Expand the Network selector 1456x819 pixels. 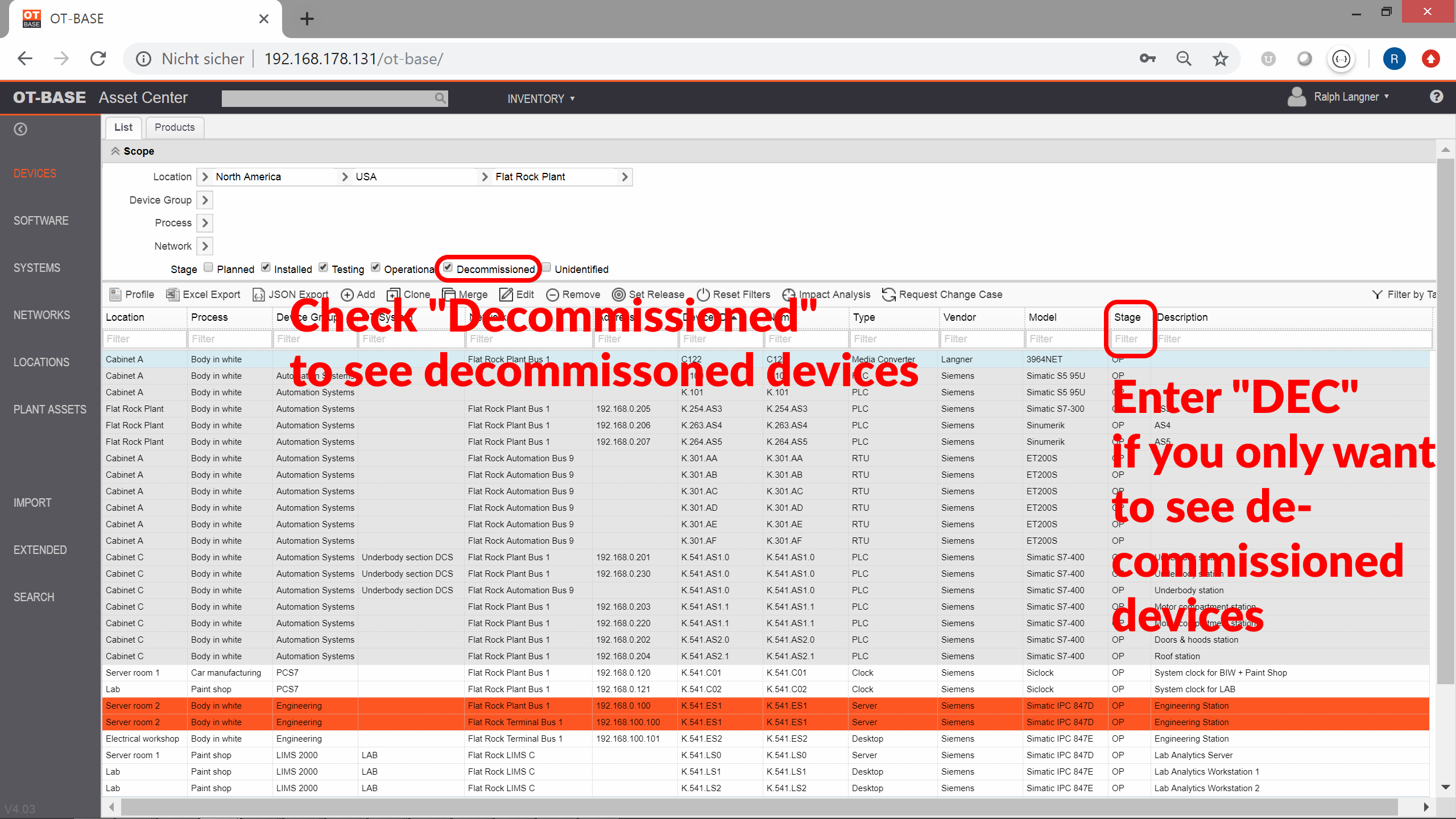(205, 246)
